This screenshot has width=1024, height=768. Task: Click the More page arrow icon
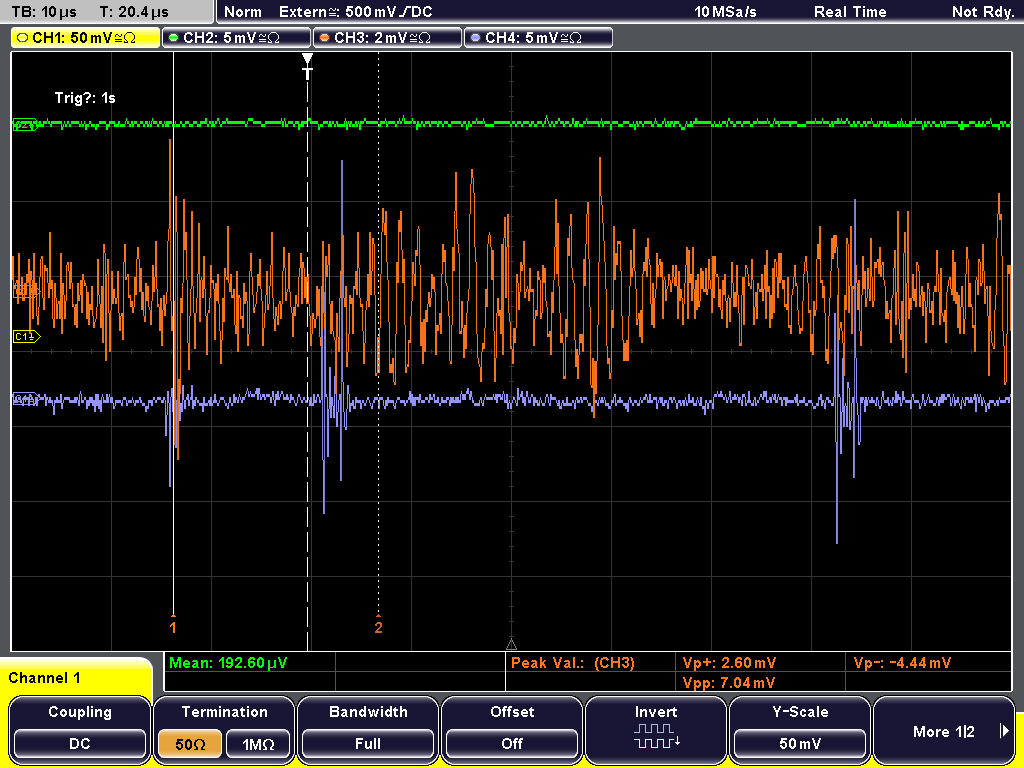point(1004,731)
